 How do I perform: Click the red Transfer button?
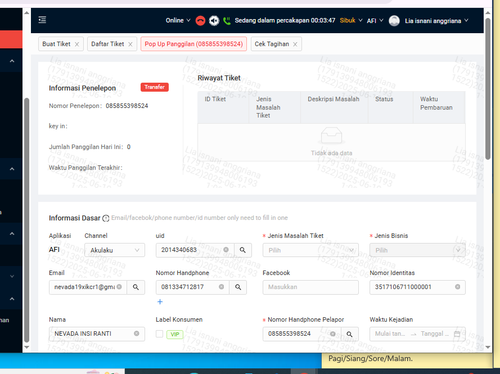click(154, 87)
